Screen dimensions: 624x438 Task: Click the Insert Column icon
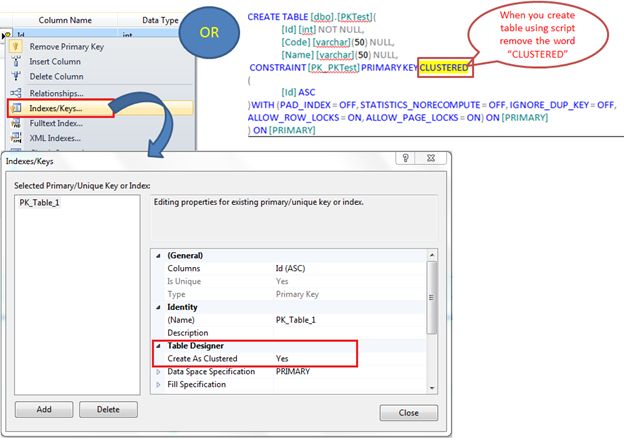coord(16,62)
